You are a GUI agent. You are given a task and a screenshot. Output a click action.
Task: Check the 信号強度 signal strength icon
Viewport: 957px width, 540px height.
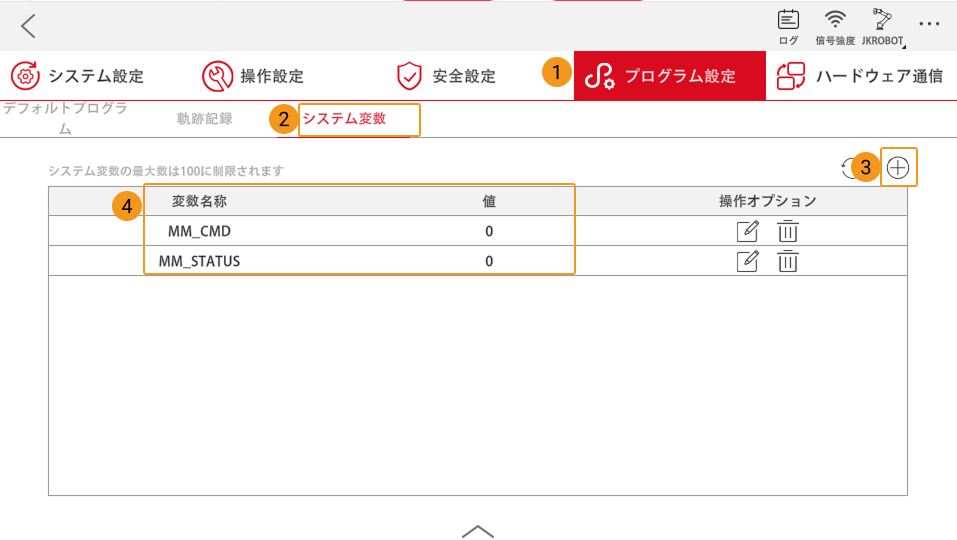(x=835, y=25)
